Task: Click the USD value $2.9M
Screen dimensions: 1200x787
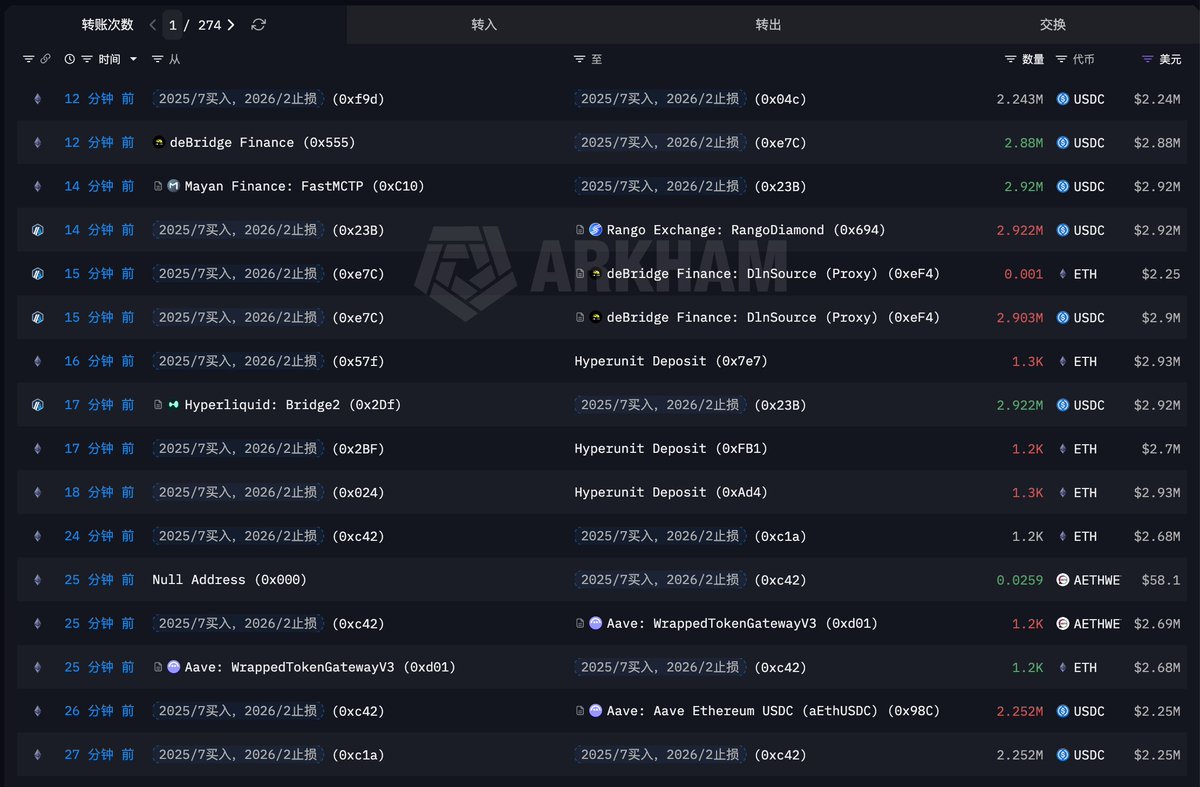Action: (x=1161, y=318)
